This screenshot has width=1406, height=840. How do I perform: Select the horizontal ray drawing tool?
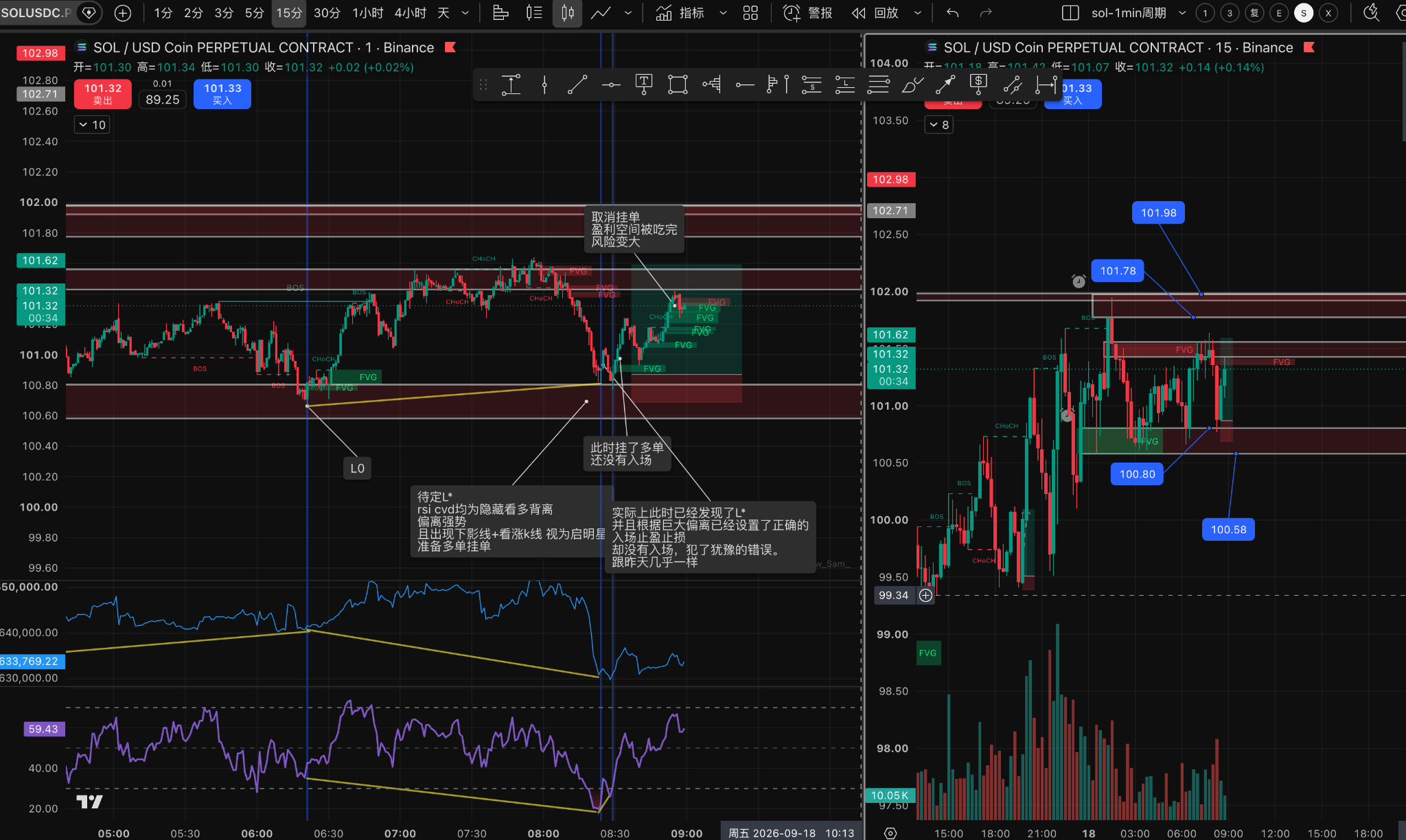(x=745, y=85)
